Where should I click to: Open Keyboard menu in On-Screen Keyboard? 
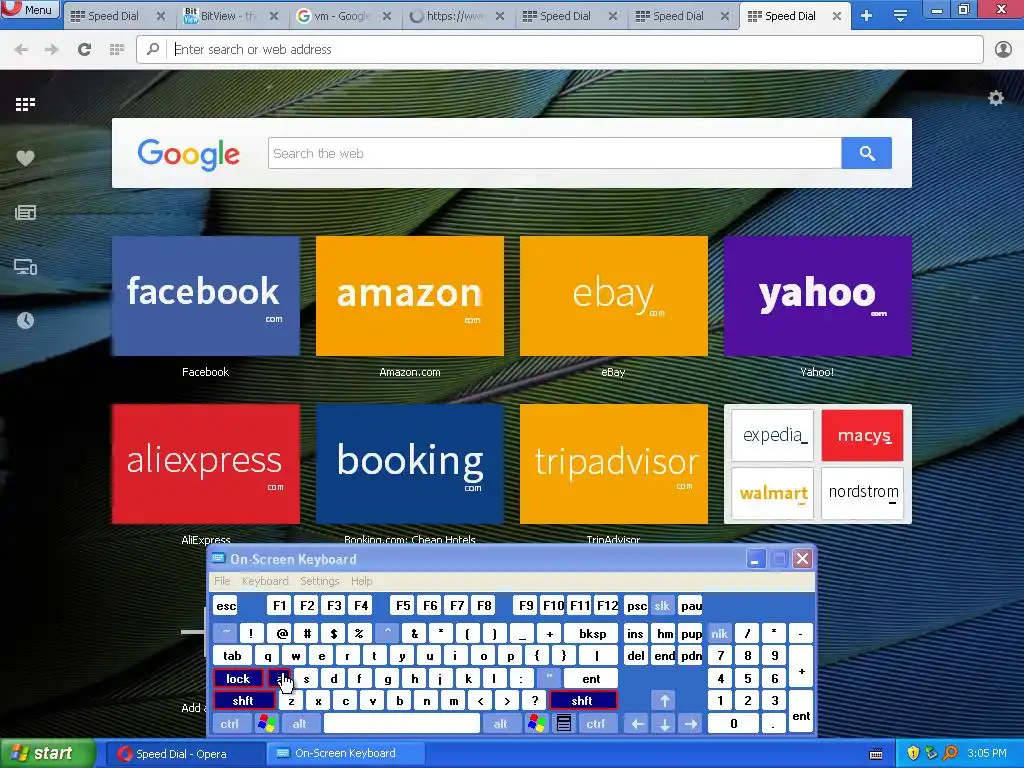tap(265, 581)
